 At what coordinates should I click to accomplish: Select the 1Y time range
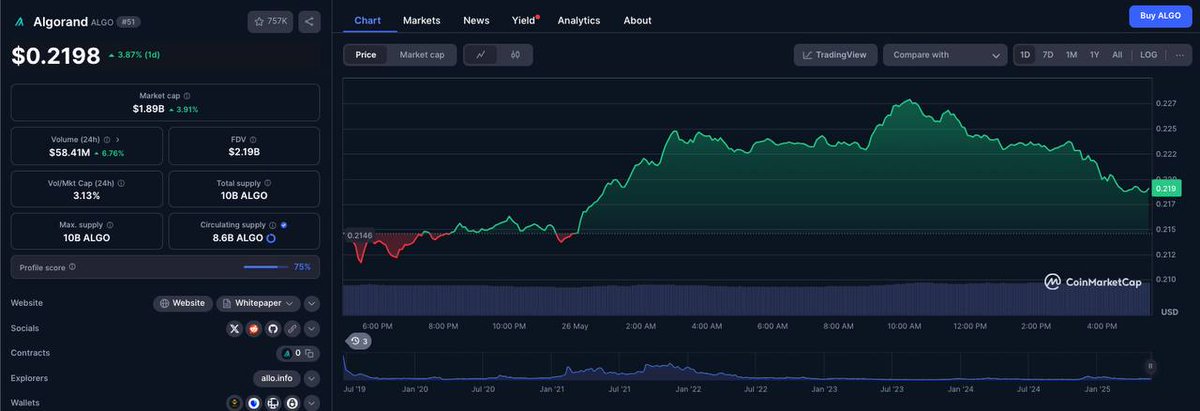[x=1095, y=55]
